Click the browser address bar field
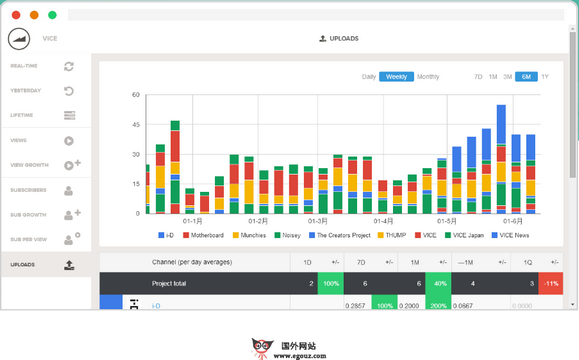The height and width of the screenshot is (360, 579). [316, 15]
